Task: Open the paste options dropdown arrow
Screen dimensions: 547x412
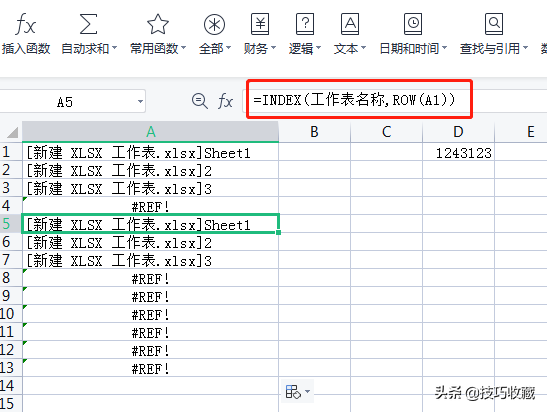Action: coord(307,391)
